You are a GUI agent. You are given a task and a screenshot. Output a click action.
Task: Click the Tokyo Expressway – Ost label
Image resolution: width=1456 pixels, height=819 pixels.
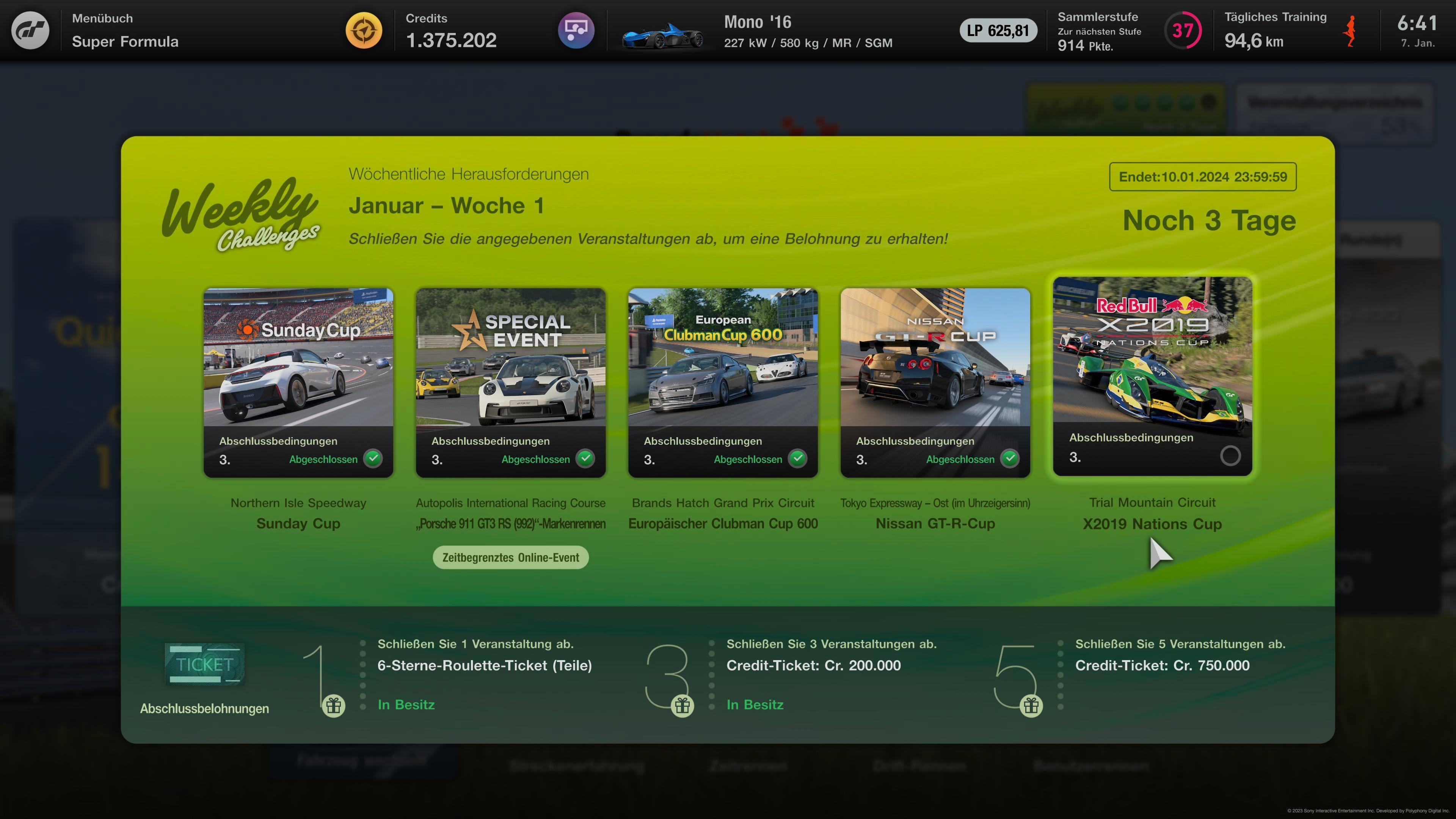tap(935, 503)
